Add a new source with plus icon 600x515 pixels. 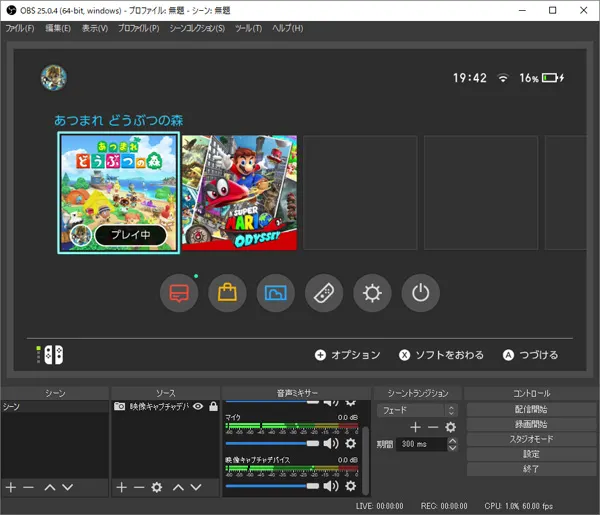coord(120,487)
